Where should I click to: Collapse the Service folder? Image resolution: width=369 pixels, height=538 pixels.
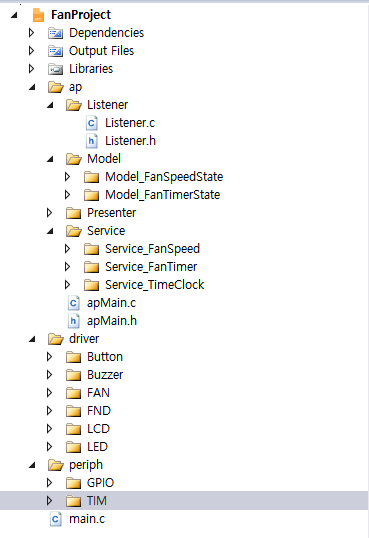(50, 231)
